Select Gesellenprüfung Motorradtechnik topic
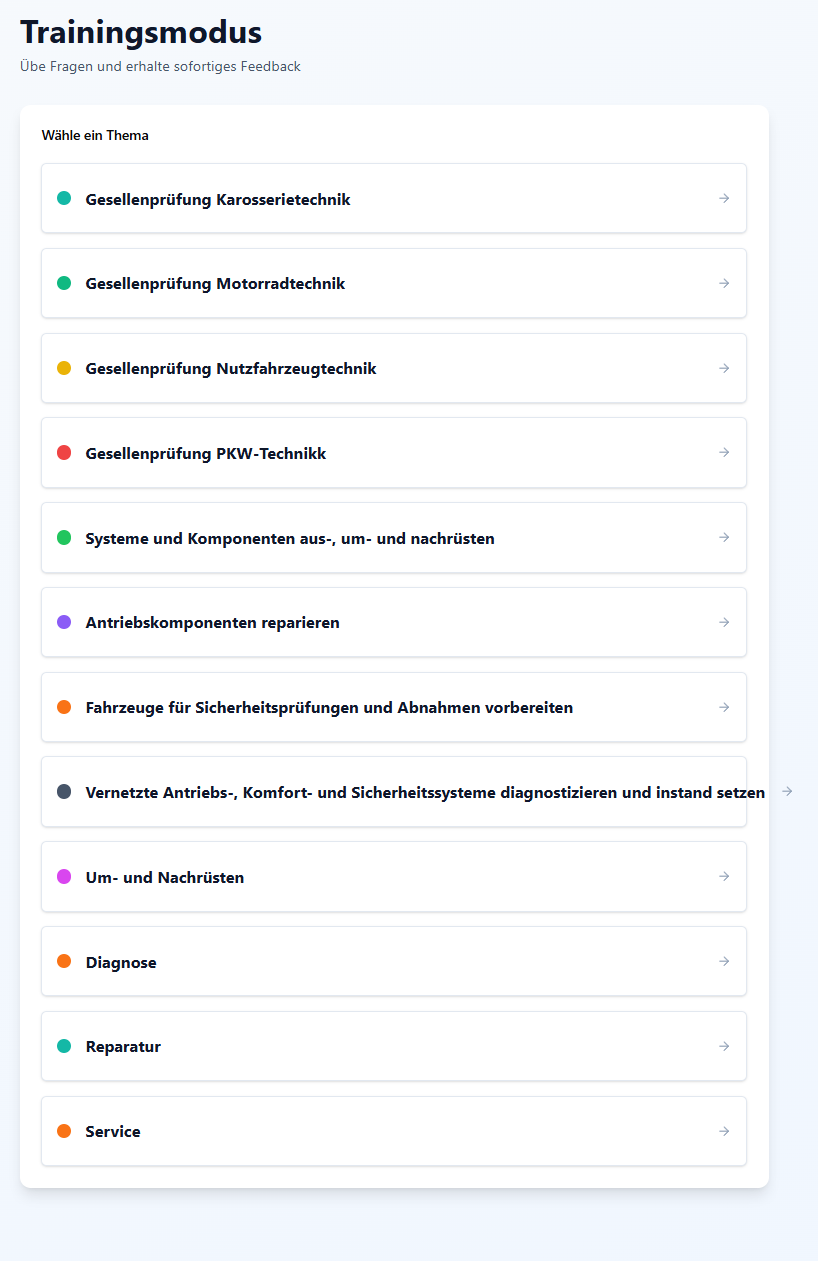The image size is (818, 1261). [215, 284]
